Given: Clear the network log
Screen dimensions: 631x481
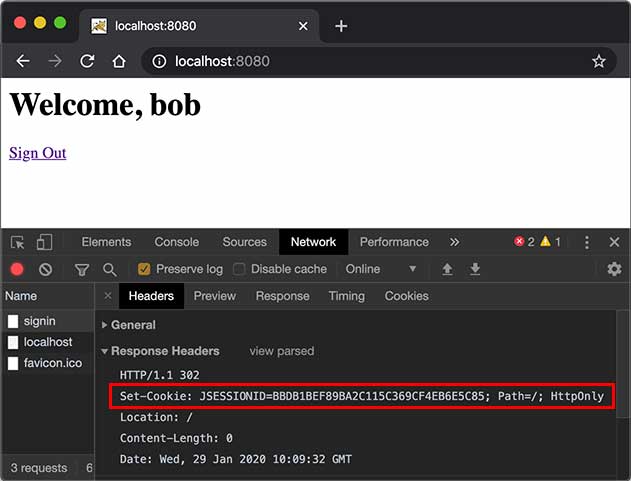Looking at the screenshot, I should pyautogui.click(x=45, y=269).
